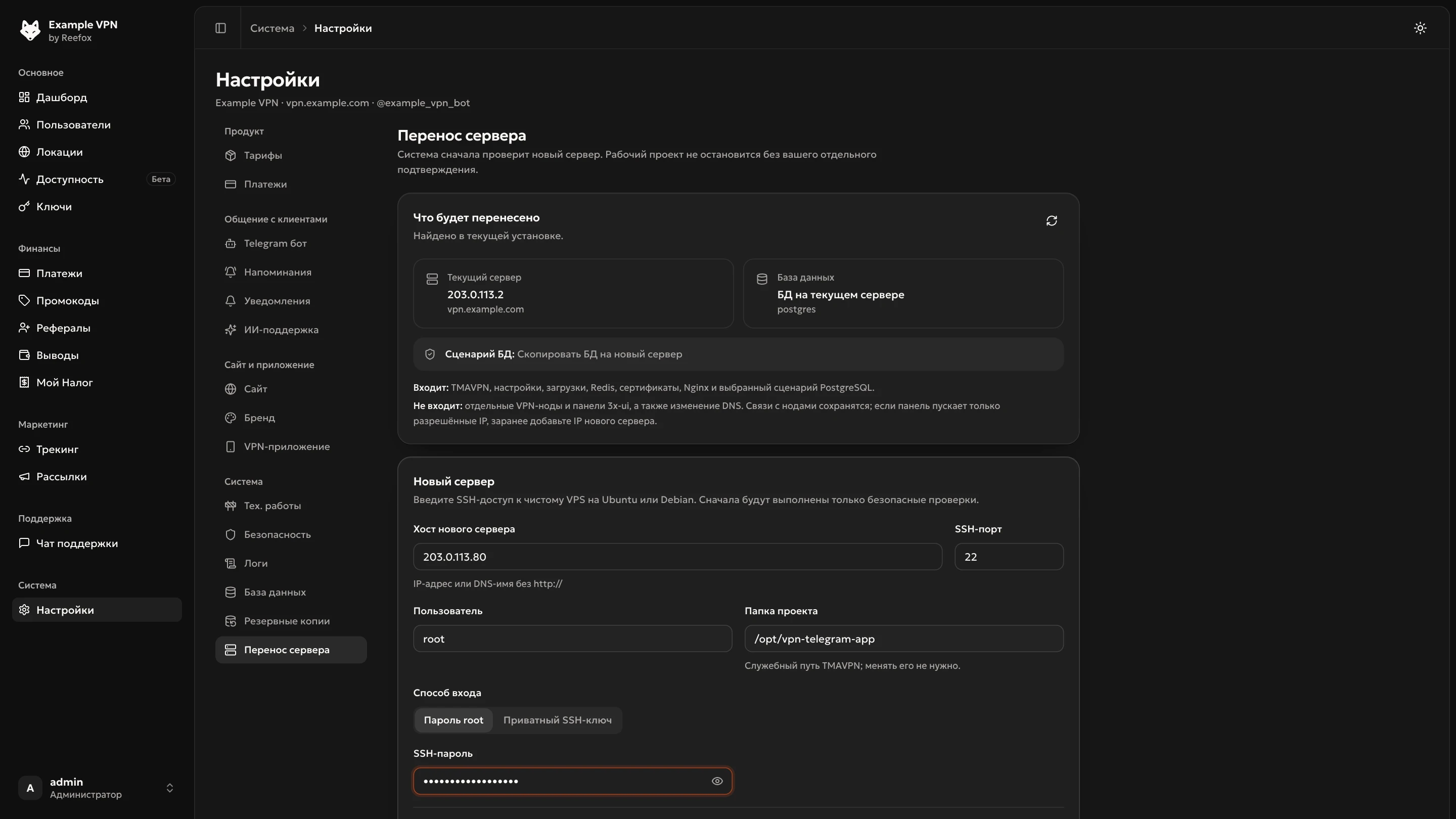Select 'Перенос сервера' in settings menu
The image size is (1456, 819).
pos(291,650)
